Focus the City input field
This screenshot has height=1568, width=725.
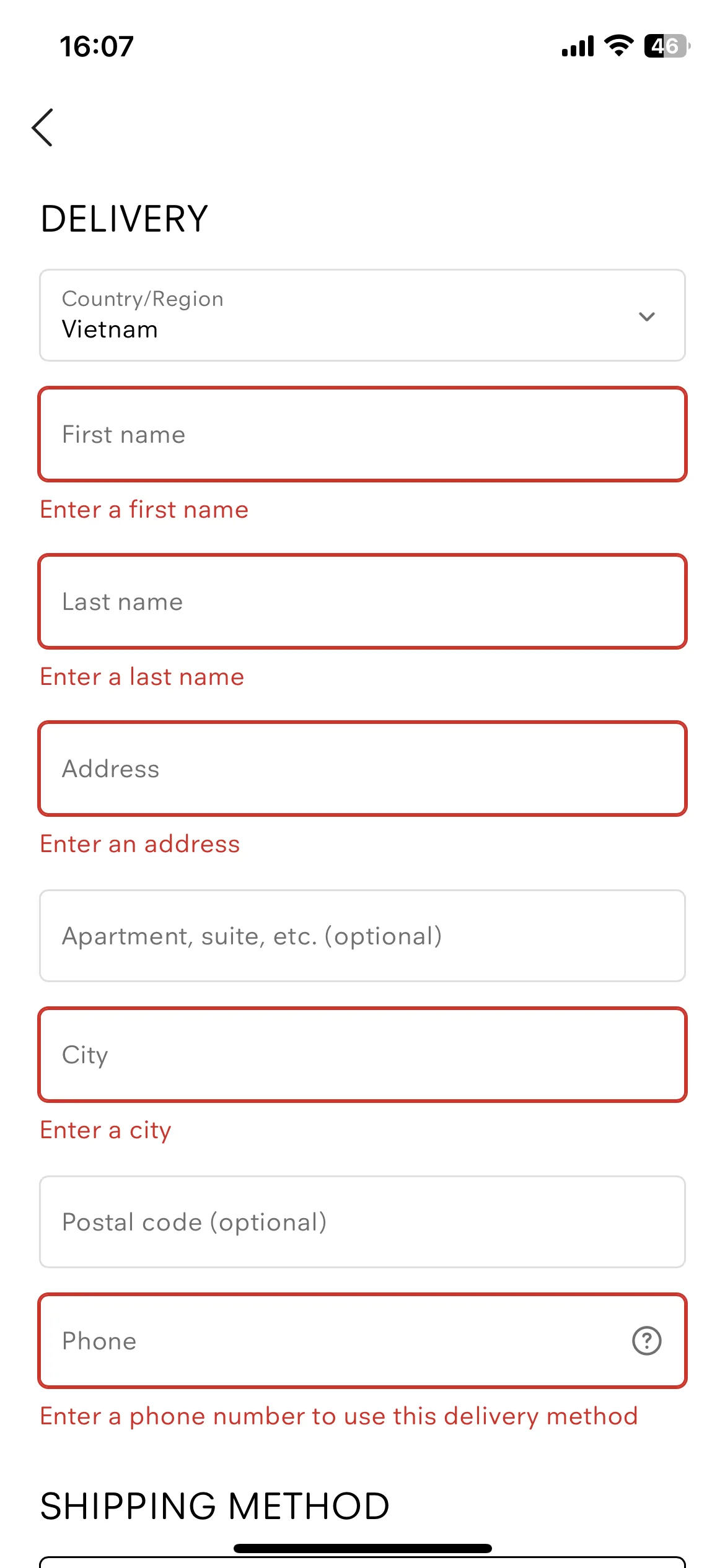(x=362, y=1055)
